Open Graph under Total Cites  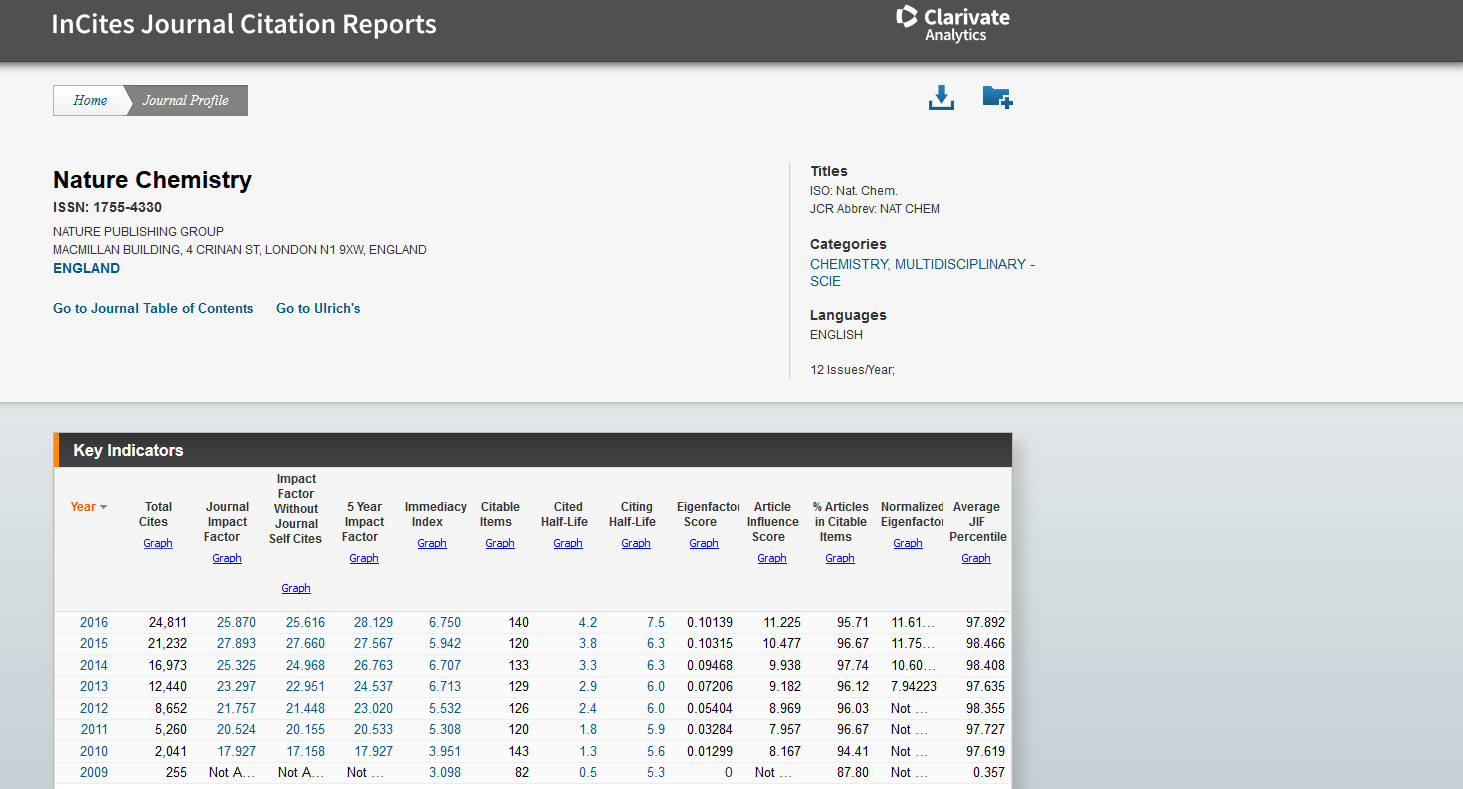pos(158,543)
